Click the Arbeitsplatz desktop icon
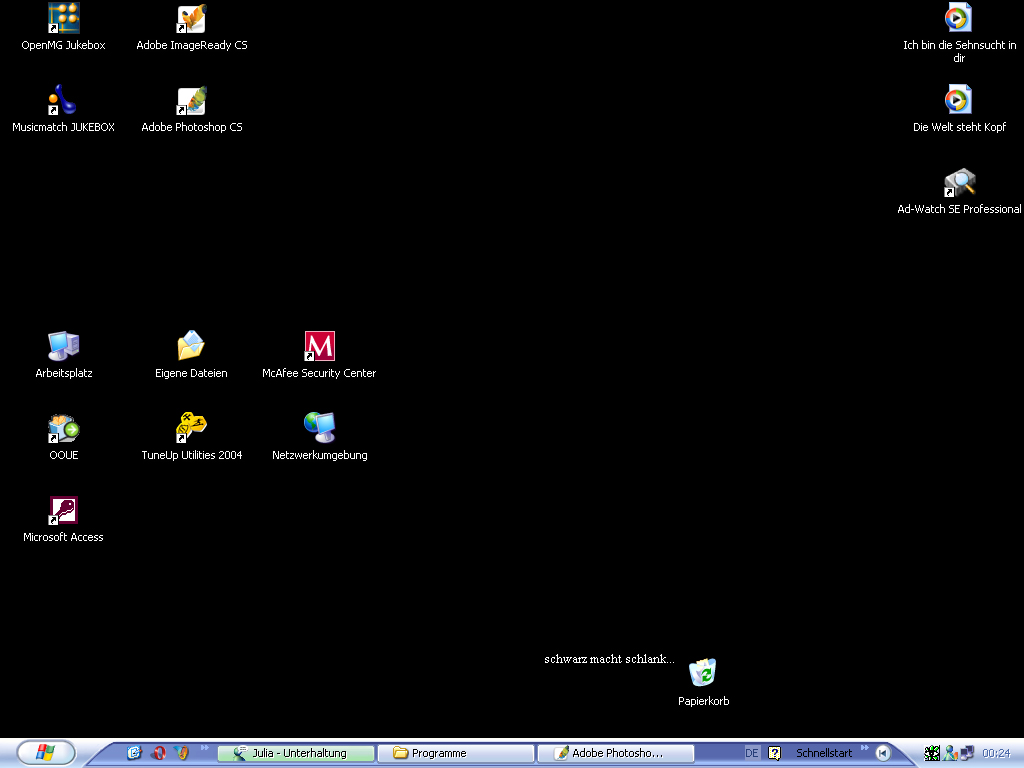1024x768 pixels. click(x=63, y=348)
